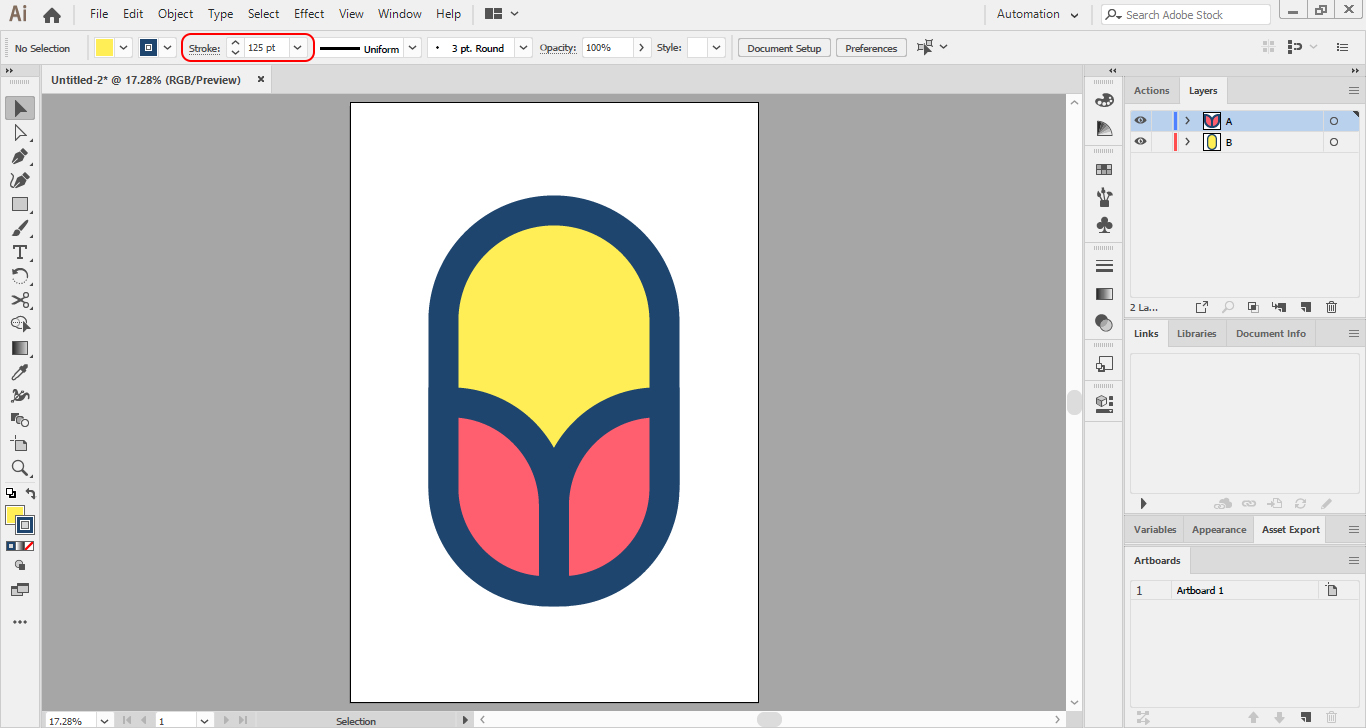This screenshot has height=728, width=1366.
Task: Switch to Draw mode icon in toolbar
Action: (20, 565)
